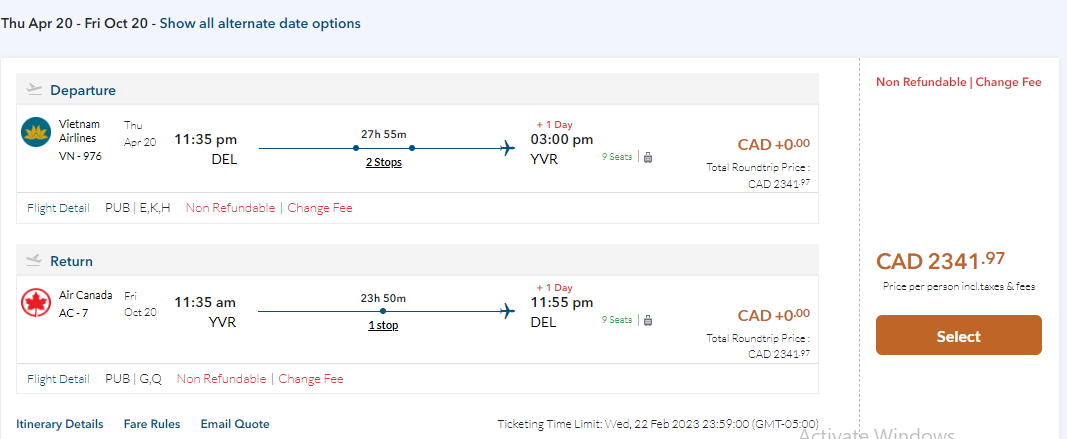
Task: Click the baggage icon on departure flight
Action: tap(648, 157)
